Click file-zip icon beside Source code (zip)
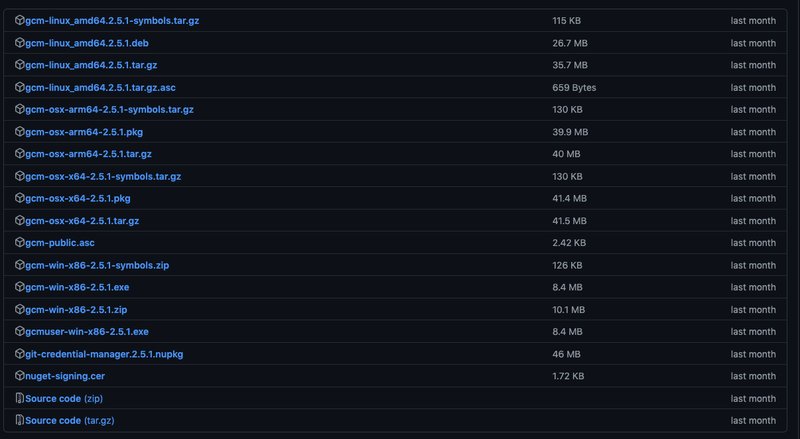This screenshot has width=800, height=439. coord(20,398)
